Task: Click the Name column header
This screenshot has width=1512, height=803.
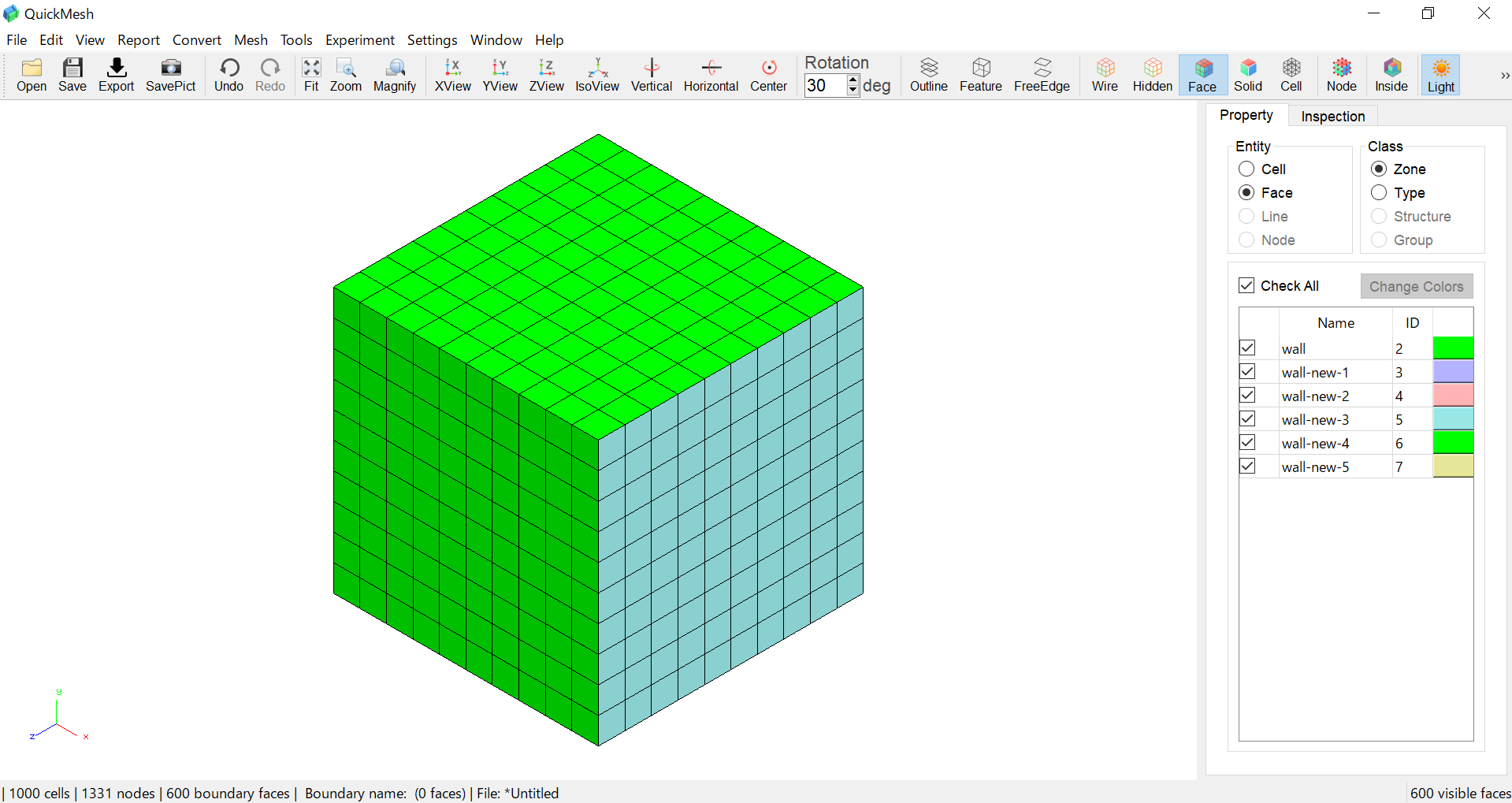Action: 1336,323
